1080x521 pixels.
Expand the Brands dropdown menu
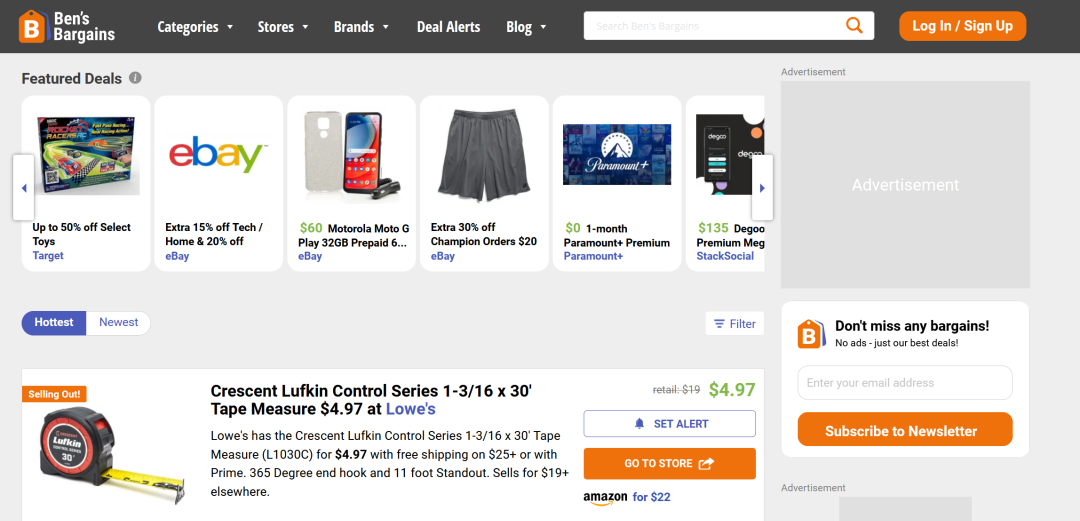pos(361,27)
